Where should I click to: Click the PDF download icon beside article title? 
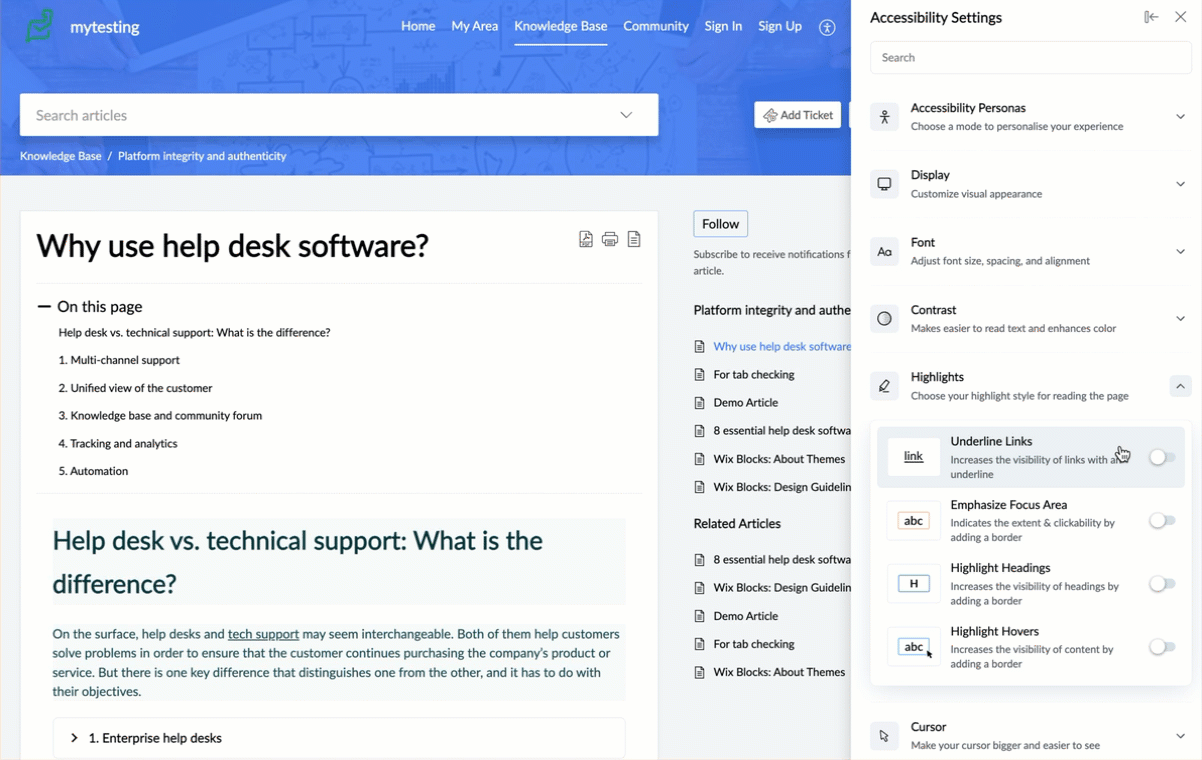click(586, 239)
